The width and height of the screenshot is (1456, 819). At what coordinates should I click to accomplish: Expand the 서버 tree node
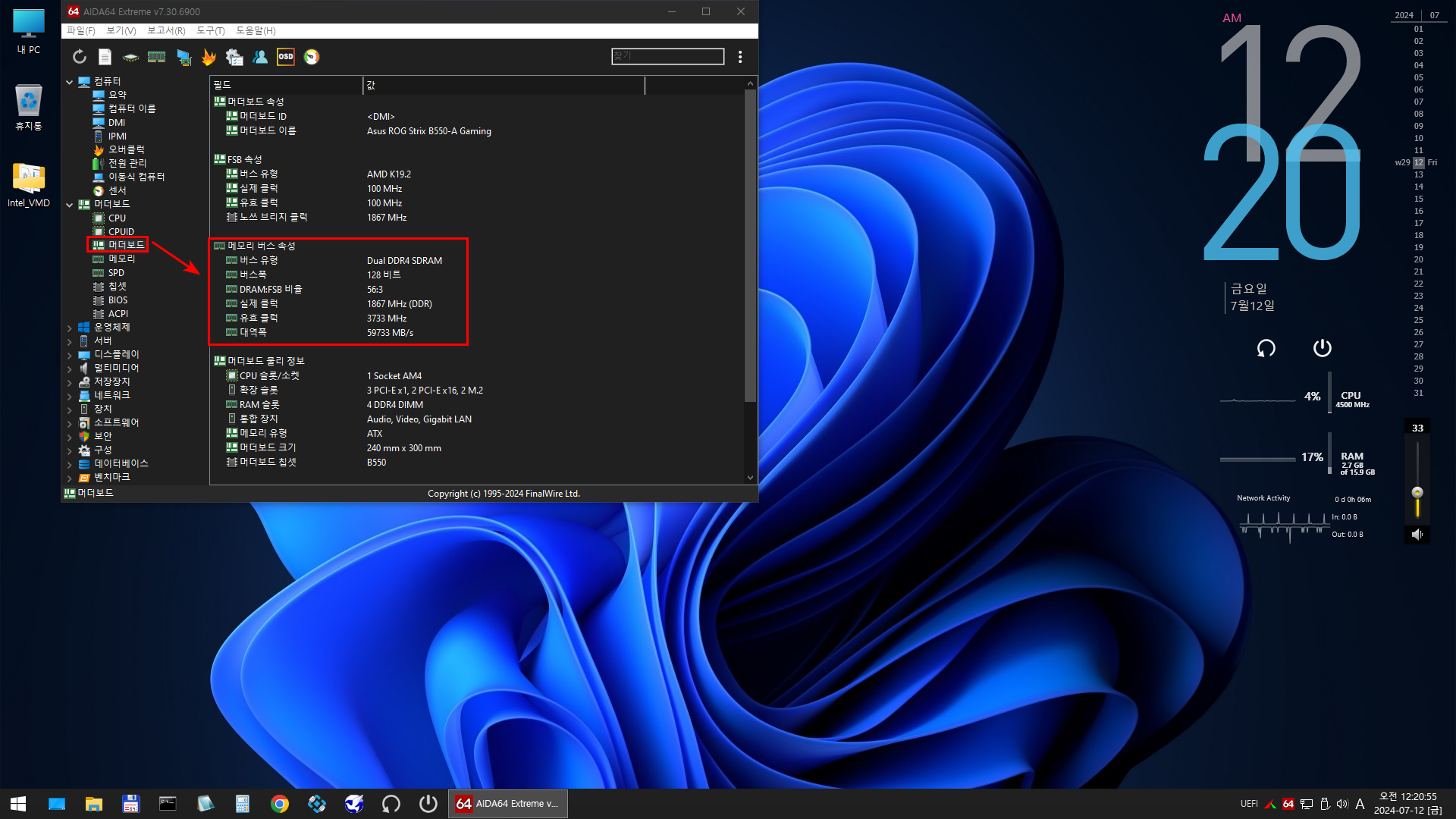point(69,341)
